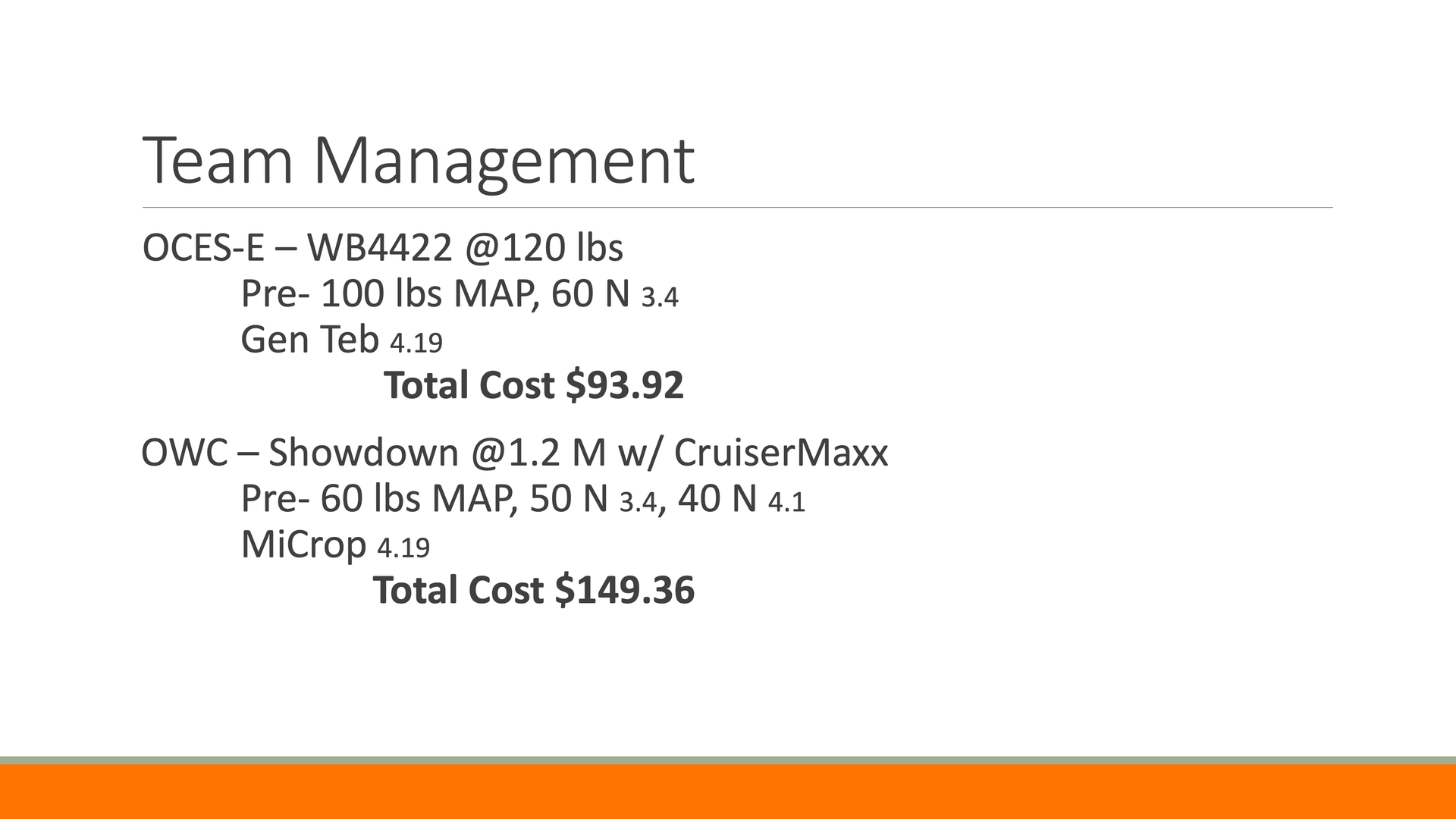Click the bold "Total Cost $149.36" line
Viewport: 1456px width, 819px height.
pos(534,590)
